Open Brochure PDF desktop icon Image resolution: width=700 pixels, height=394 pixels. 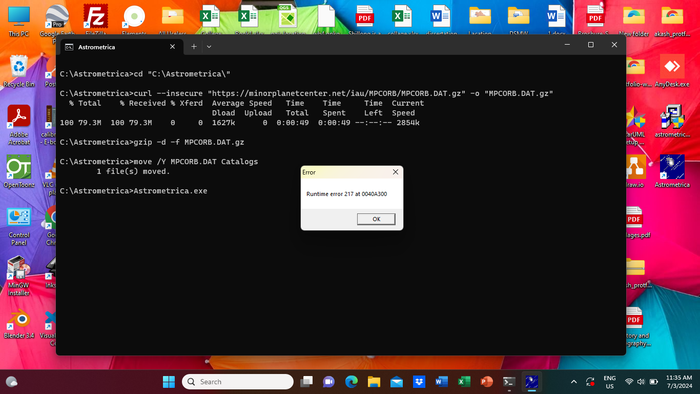pyautogui.click(x=595, y=20)
